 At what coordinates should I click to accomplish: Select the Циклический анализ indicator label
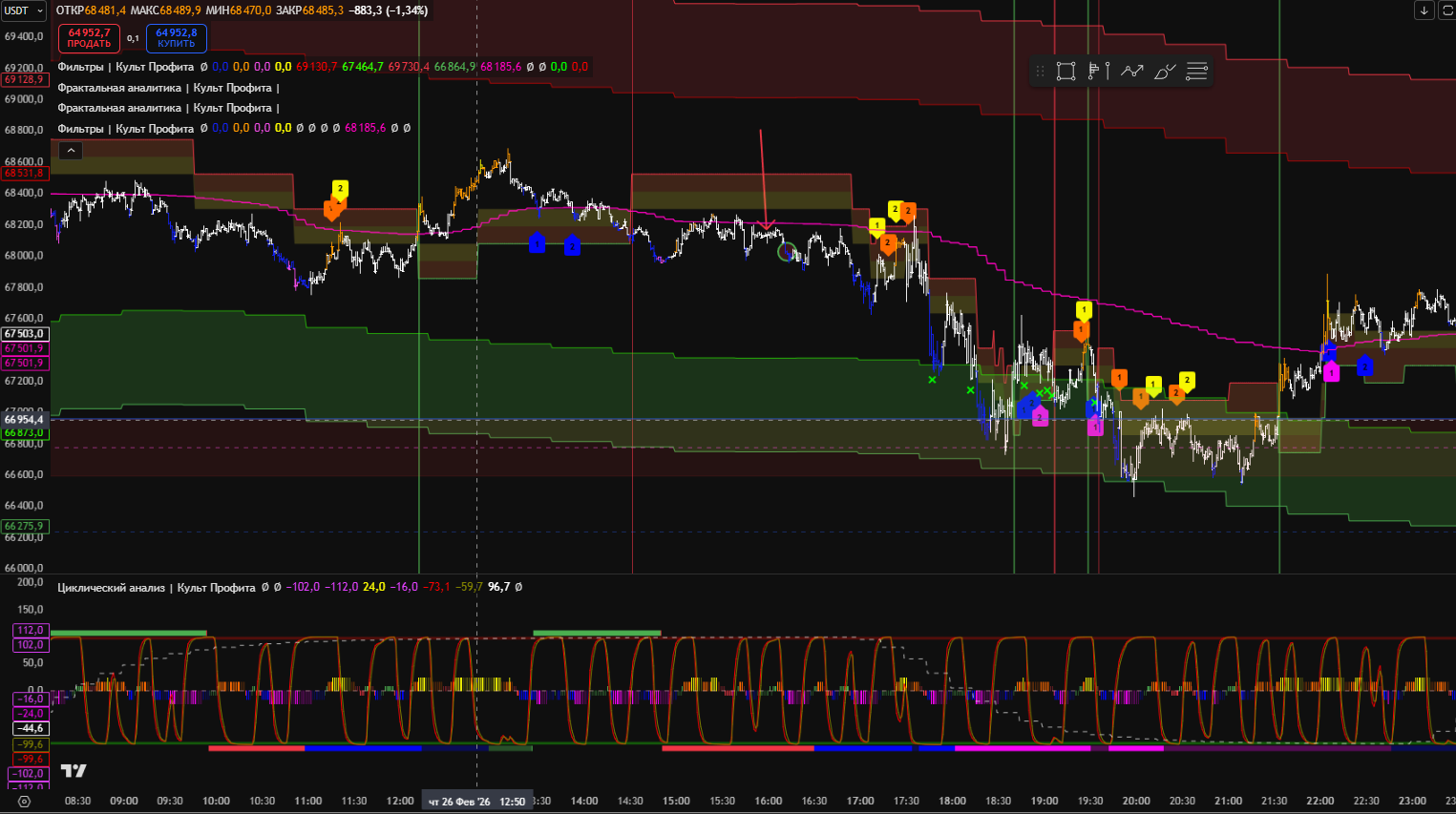tap(156, 588)
